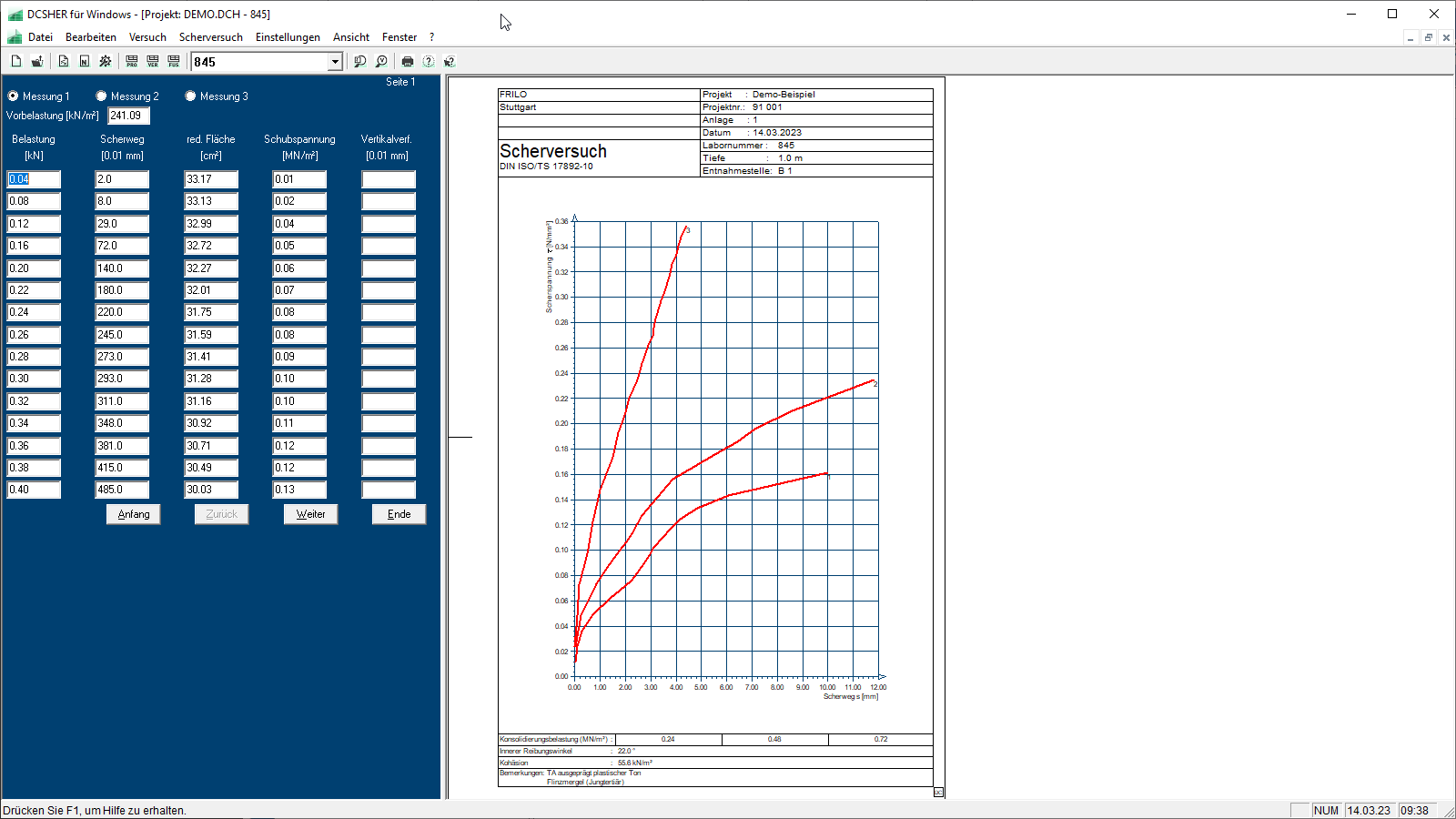Click the Vorbelastung field showing 241.09
Image resolution: width=1456 pixels, height=819 pixels.
tap(128, 116)
